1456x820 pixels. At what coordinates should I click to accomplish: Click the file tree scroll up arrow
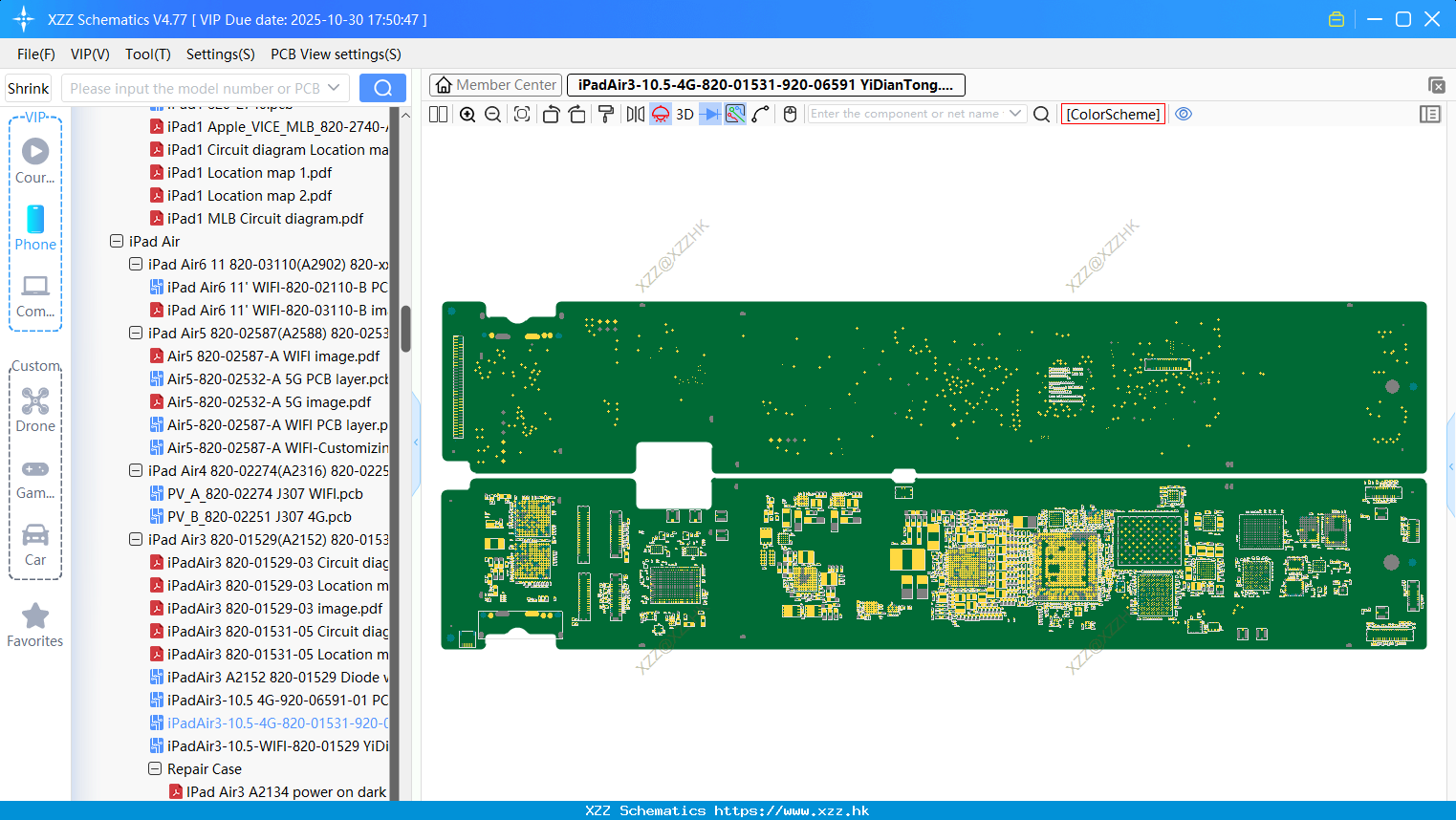405,115
